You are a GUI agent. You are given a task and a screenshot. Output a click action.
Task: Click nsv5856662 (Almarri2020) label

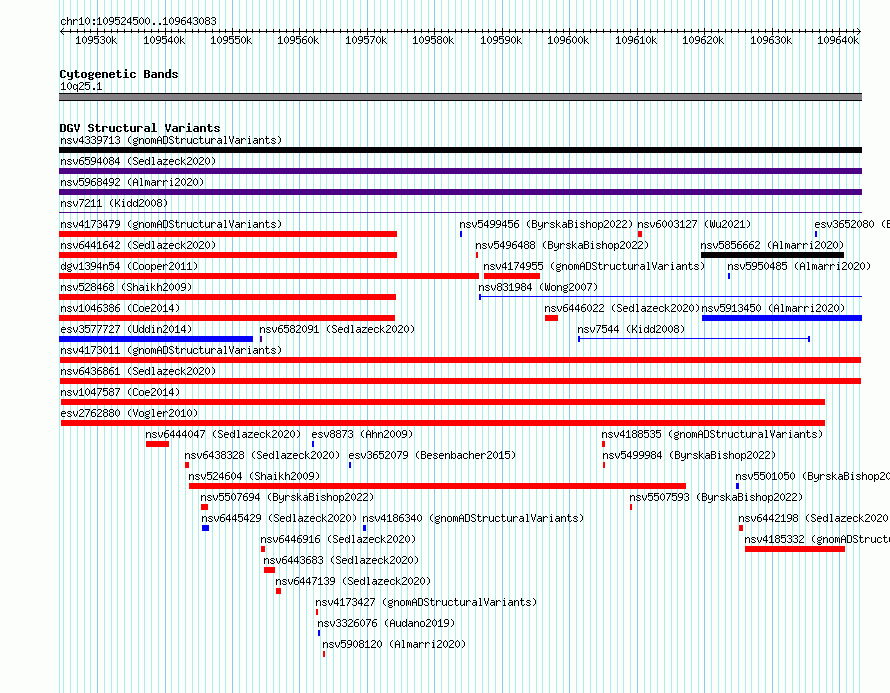pos(772,245)
